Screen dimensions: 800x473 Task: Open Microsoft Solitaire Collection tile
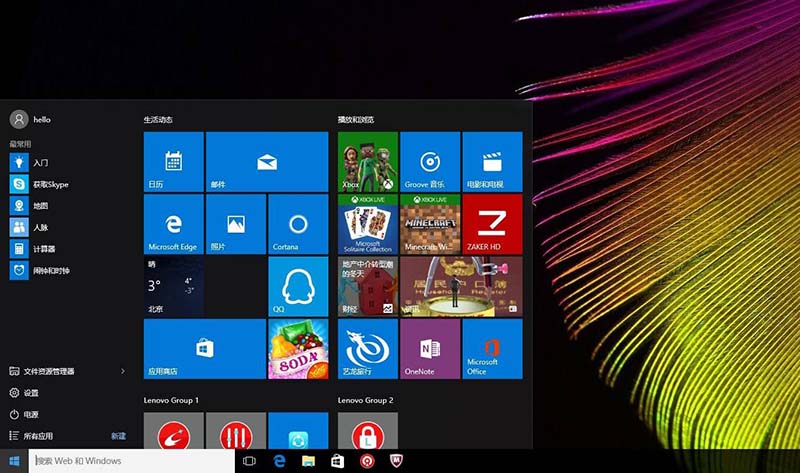368,224
